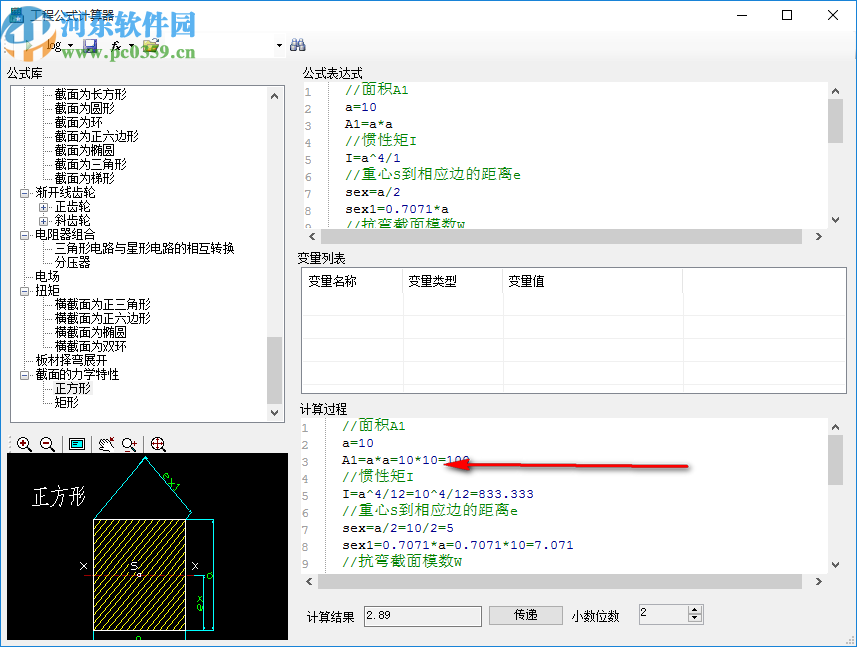The height and width of the screenshot is (647, 857).
Task: Click the 计算结果 field showing 2.89
Action: coord(422,616)
